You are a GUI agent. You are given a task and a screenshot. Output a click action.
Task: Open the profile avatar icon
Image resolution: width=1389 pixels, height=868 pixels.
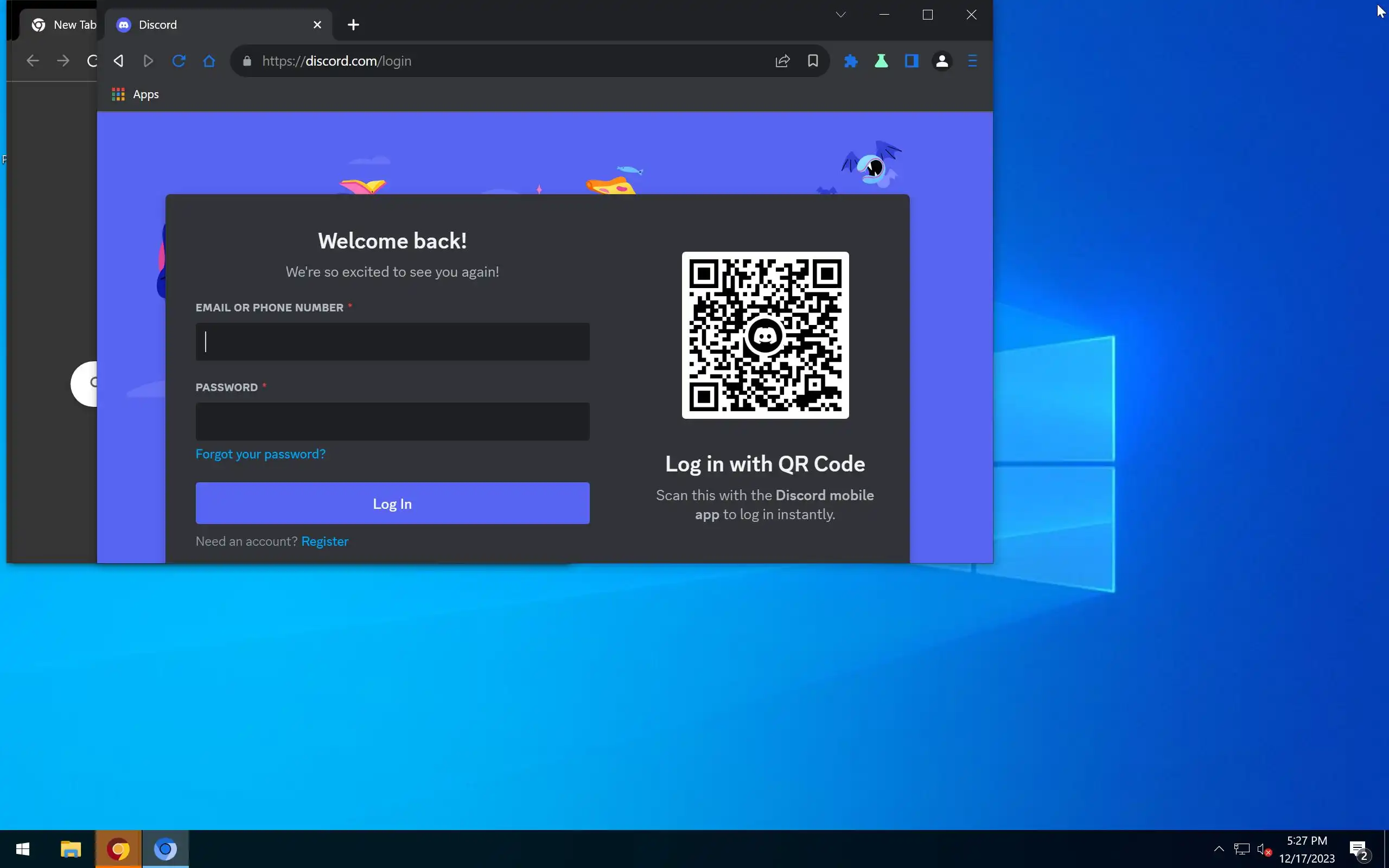(942, 61)
